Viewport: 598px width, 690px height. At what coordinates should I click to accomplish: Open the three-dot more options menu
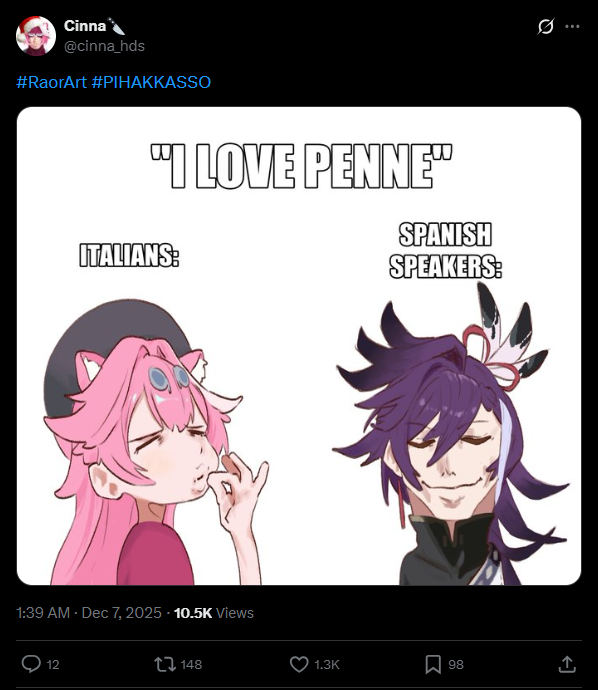(572, 27)
